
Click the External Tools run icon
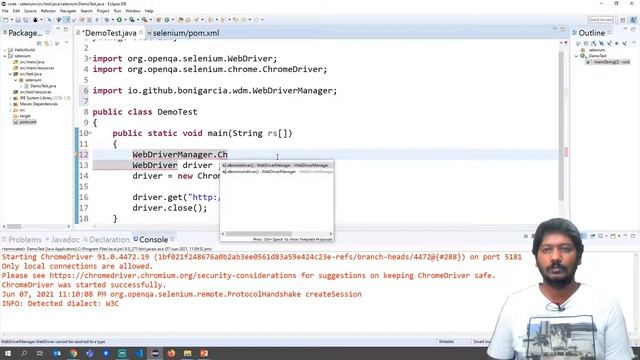point(144,20)
